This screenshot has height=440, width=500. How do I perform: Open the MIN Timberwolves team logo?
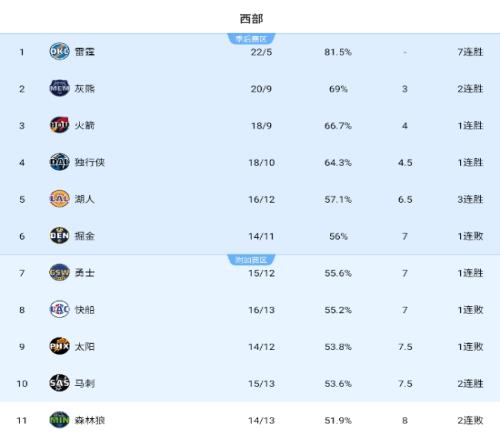59,420
